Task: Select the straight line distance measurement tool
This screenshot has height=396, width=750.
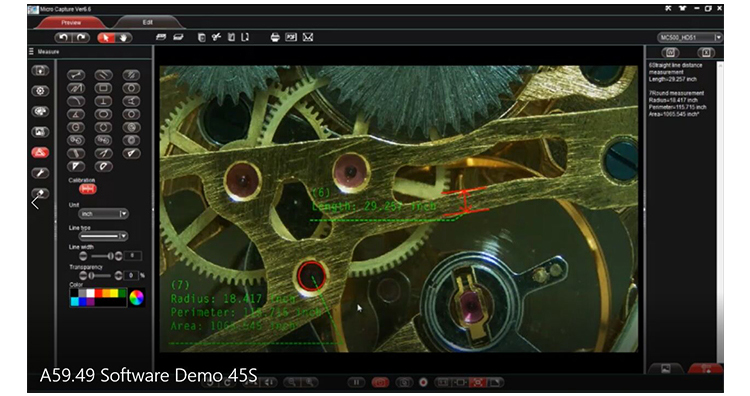Action: tap(76, 75)
